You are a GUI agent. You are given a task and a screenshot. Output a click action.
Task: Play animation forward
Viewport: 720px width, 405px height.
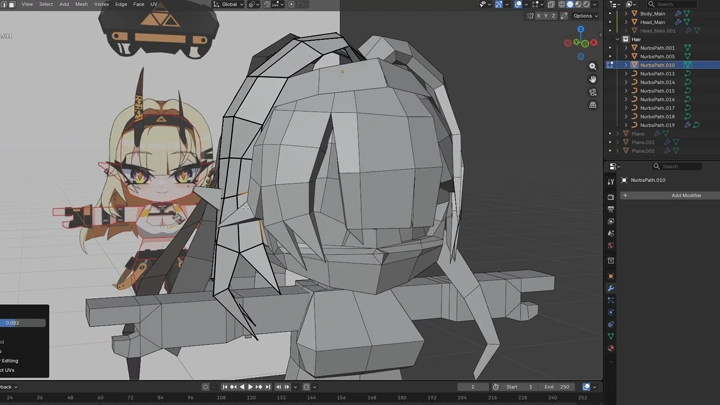point(250,387)
